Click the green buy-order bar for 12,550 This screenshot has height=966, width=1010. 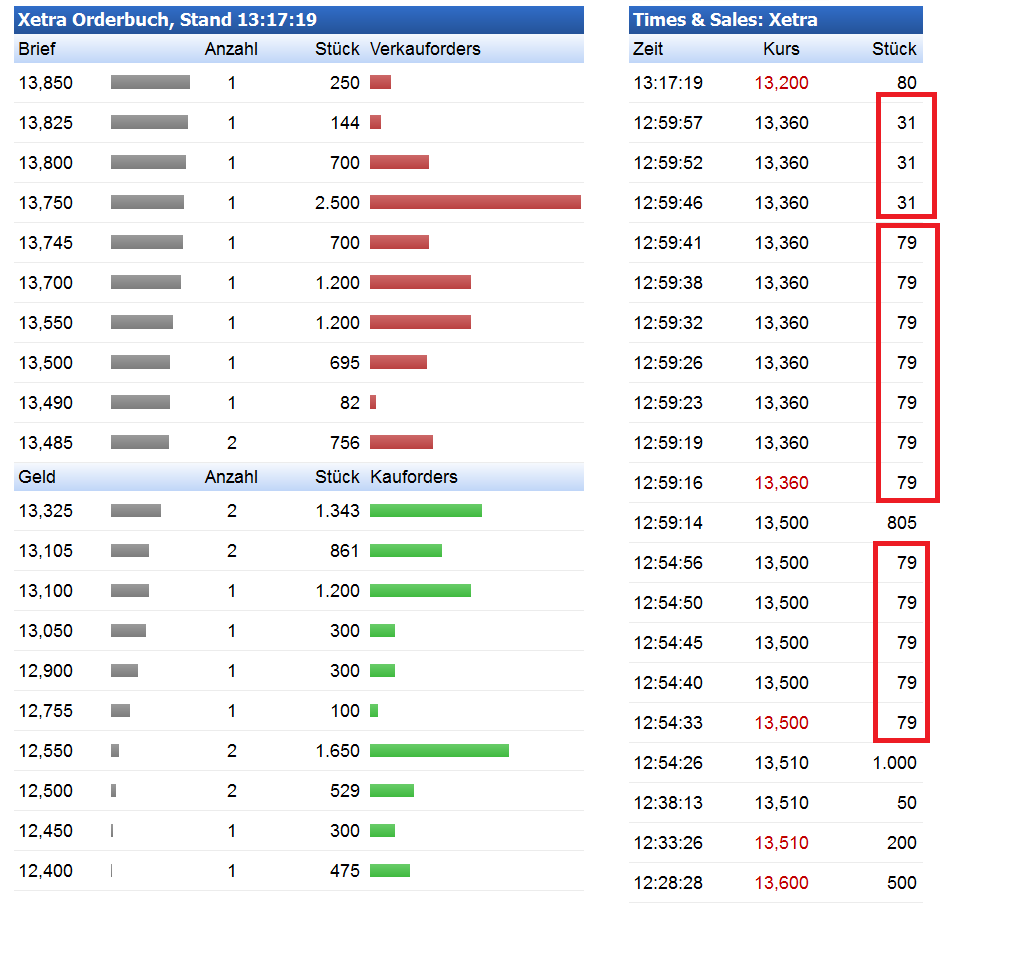(439, 750)
